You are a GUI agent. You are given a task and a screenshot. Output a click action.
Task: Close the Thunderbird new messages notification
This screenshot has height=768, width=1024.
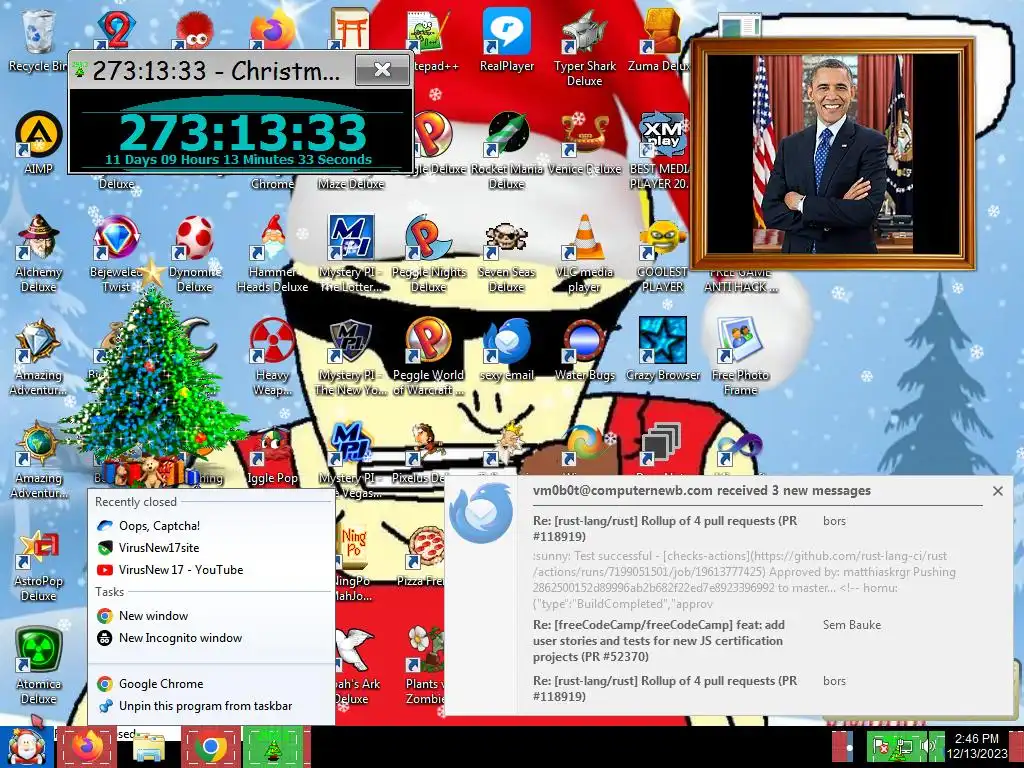[x=998, y=491]
